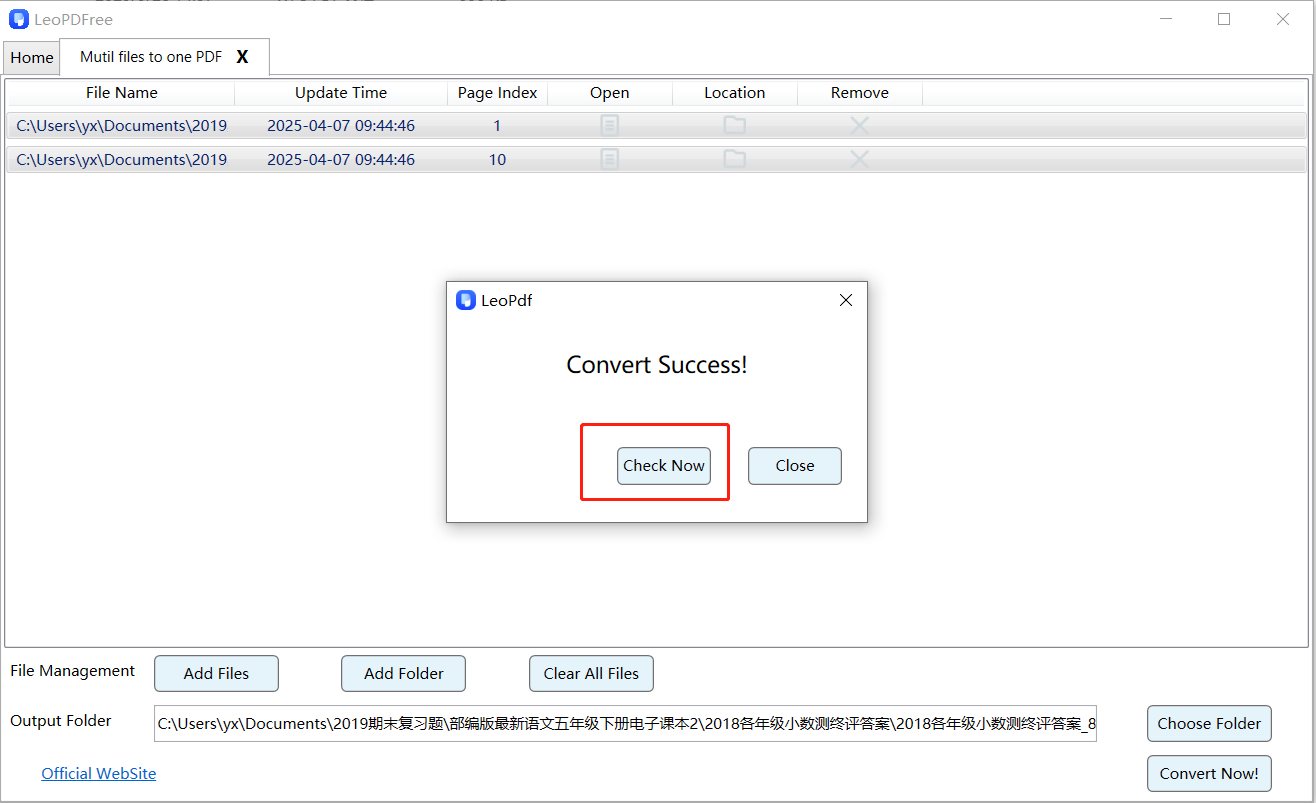Click the Page Index value 10

pyautogui.click(x=497, y=160)
